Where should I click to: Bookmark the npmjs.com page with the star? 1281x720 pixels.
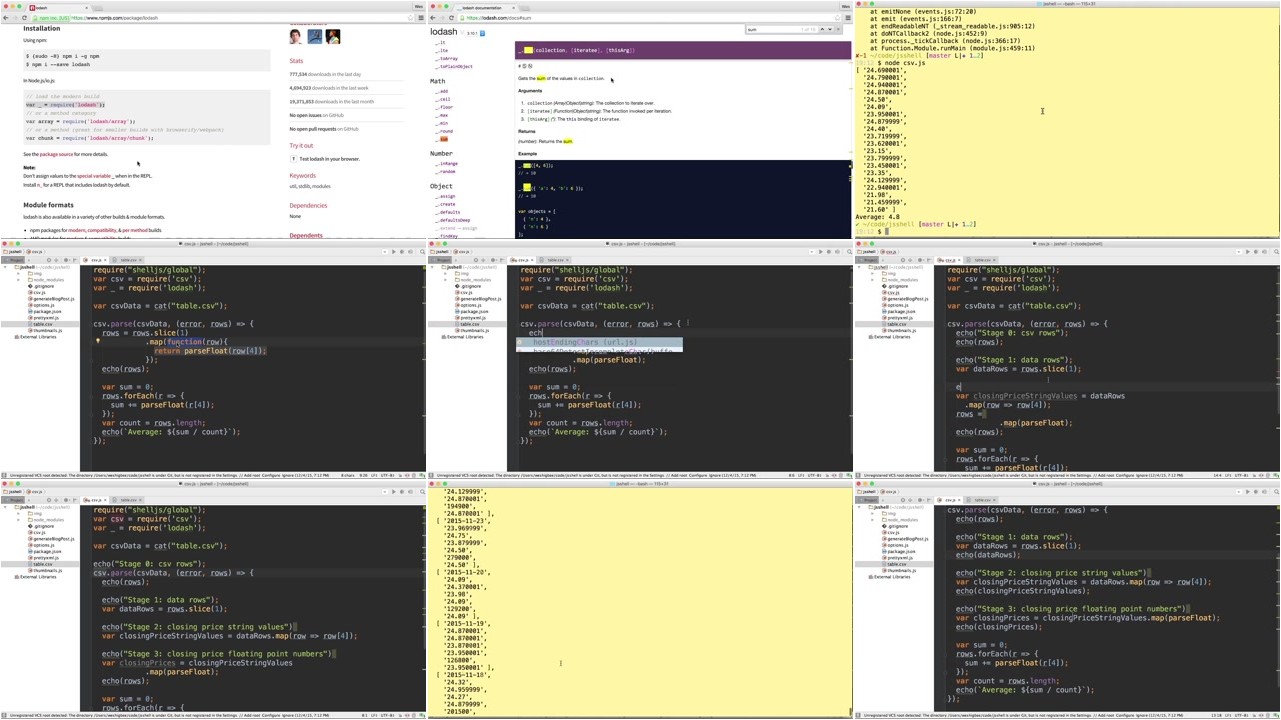click(409, 18)
